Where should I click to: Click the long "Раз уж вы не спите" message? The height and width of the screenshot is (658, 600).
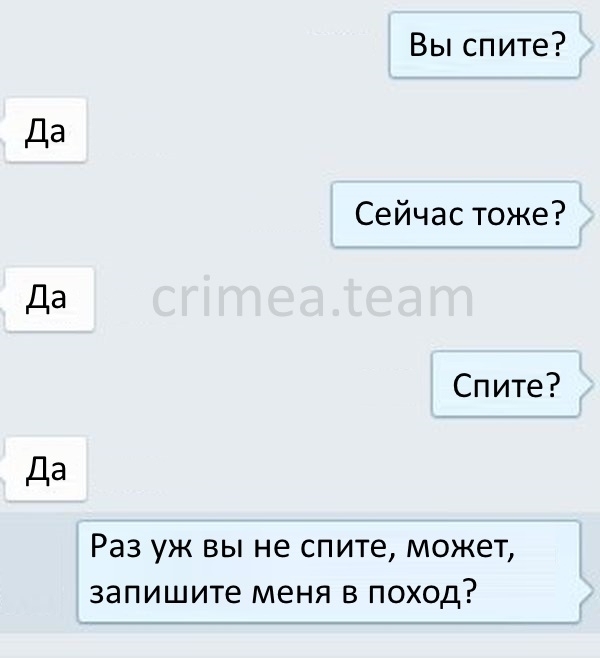(329, 572)
